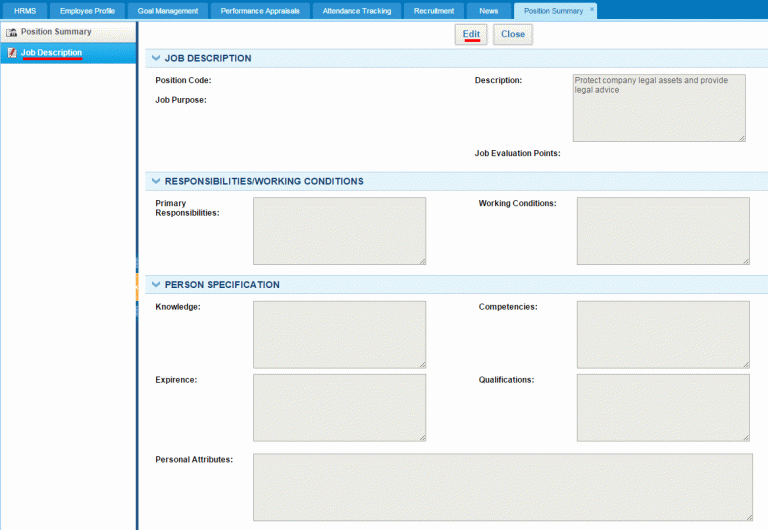768x530 pixels.
Task: Click the sidebar splitter collapse handle
Action: [x=137, y=287]
